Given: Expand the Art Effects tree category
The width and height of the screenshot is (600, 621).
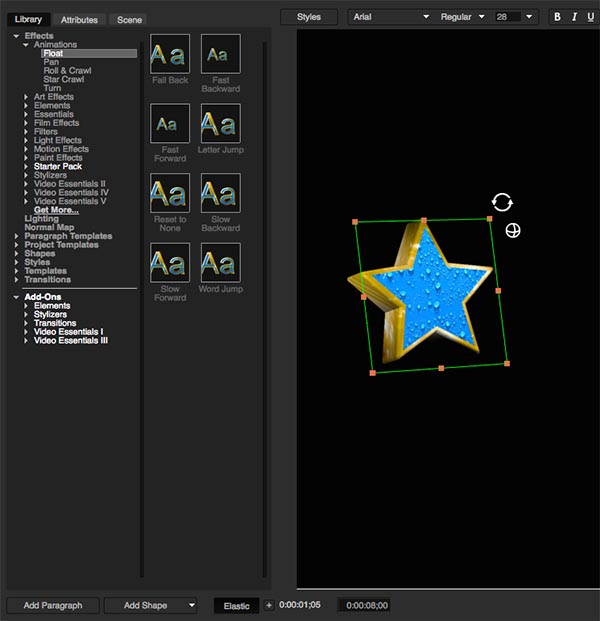Looking at the screenshot, I should [x=26, y=97].
